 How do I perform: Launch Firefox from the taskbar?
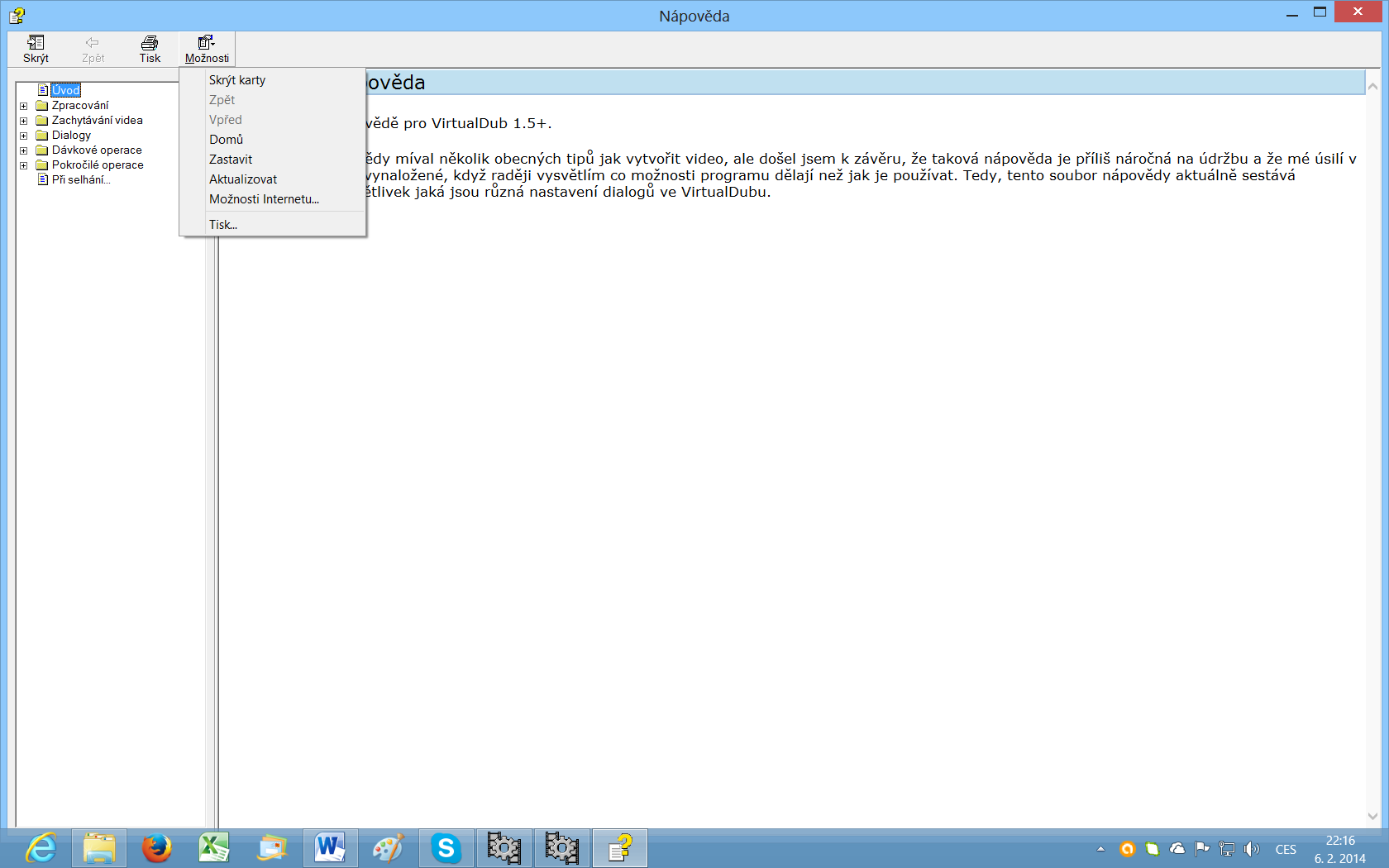pos(156,848)
